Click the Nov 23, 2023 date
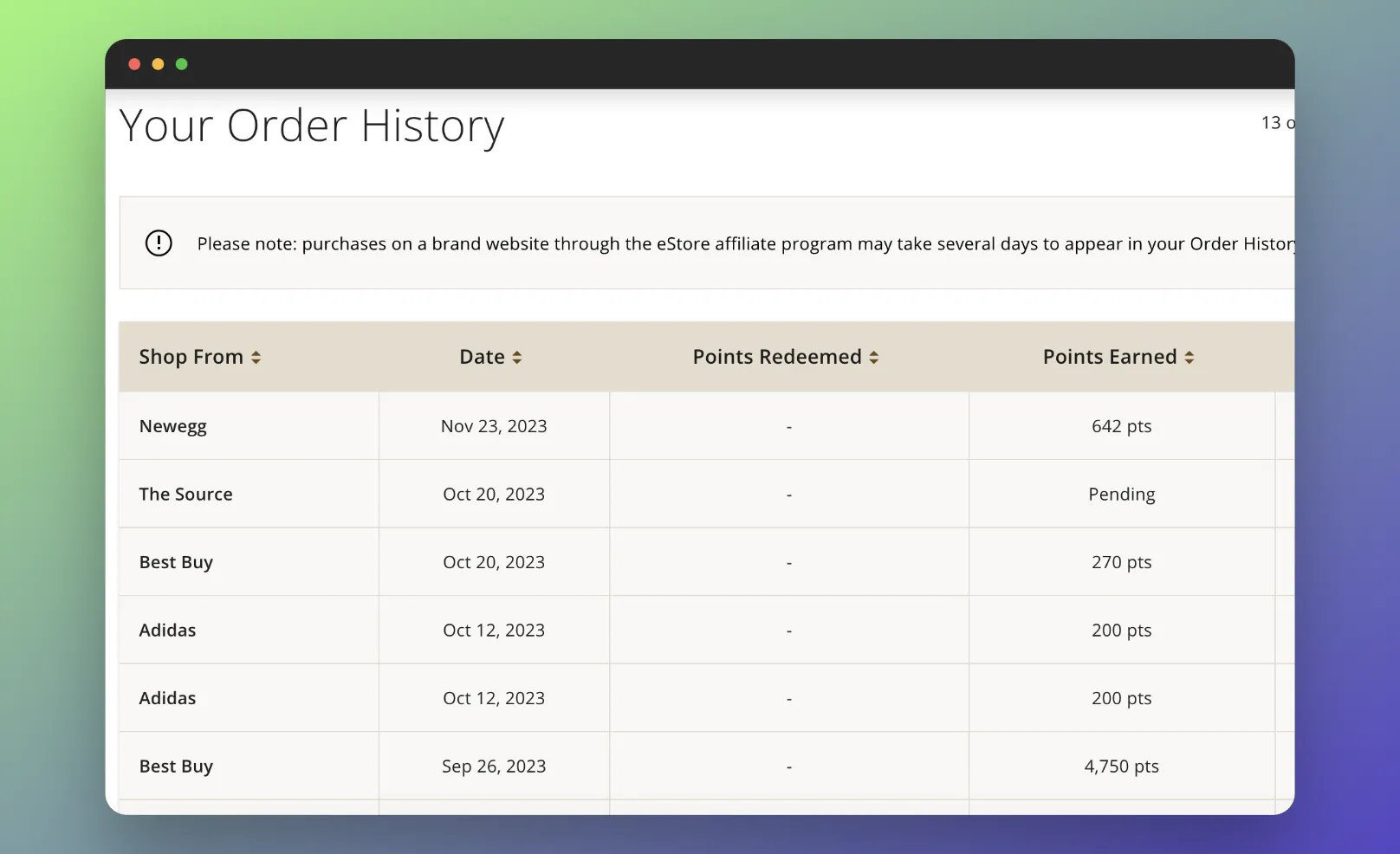1400x854 pixels. point(494,426)
